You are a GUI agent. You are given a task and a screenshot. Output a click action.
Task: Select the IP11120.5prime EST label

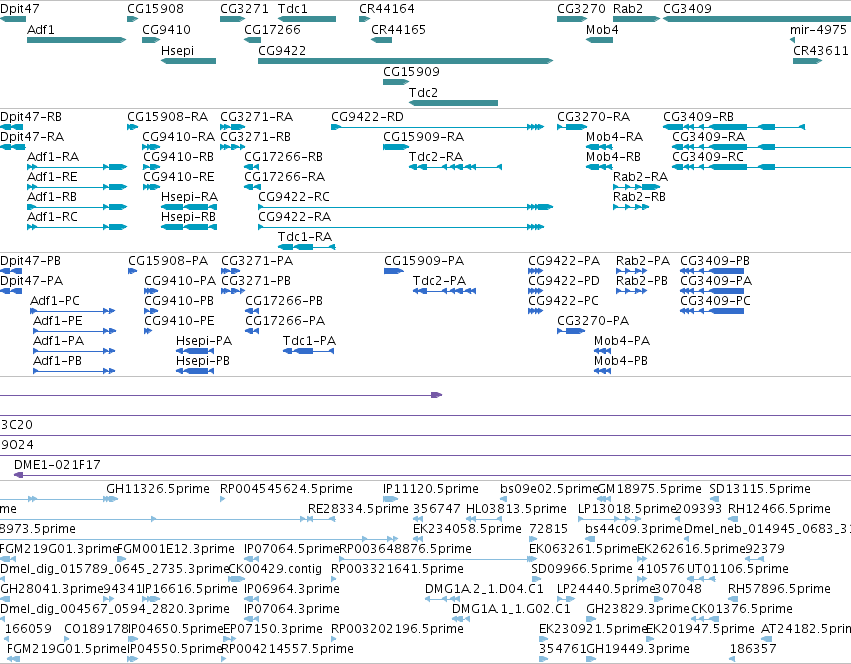coord(430,489)
